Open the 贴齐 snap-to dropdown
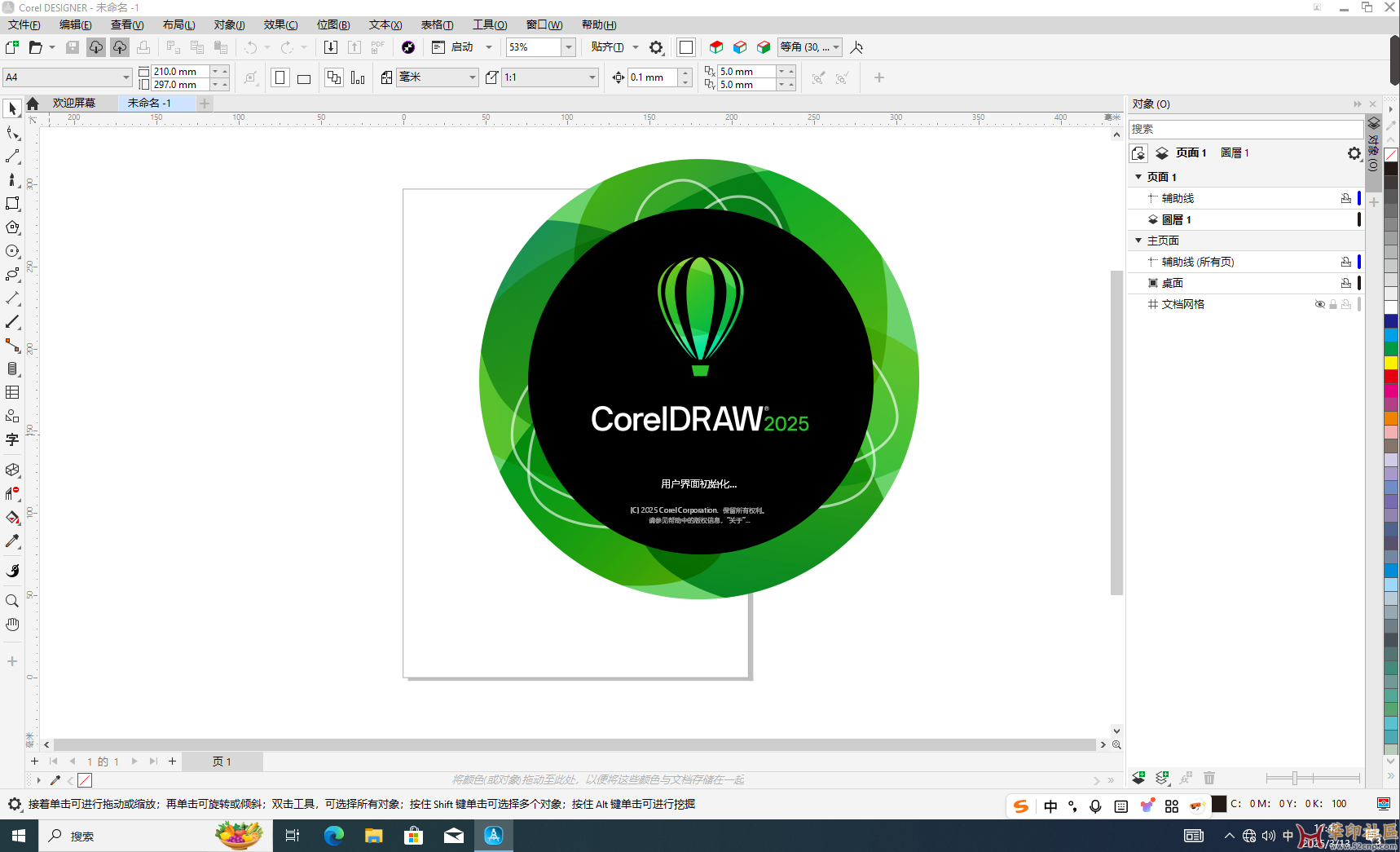 coord(636,47)
